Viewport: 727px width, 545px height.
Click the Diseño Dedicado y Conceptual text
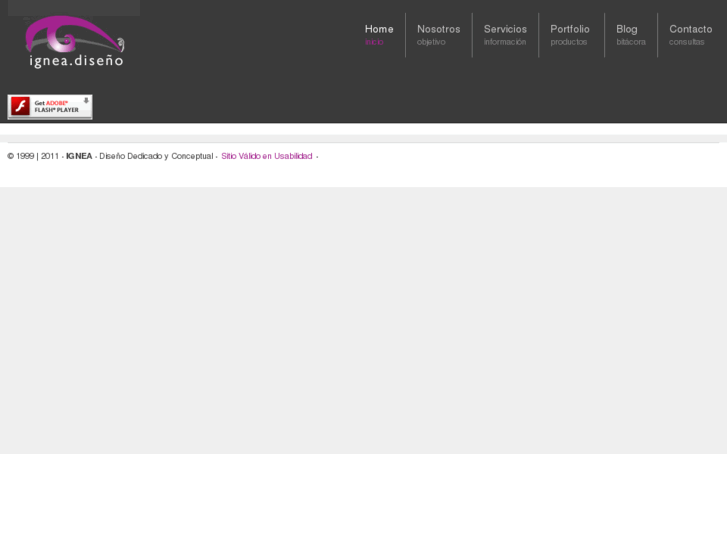156,156
